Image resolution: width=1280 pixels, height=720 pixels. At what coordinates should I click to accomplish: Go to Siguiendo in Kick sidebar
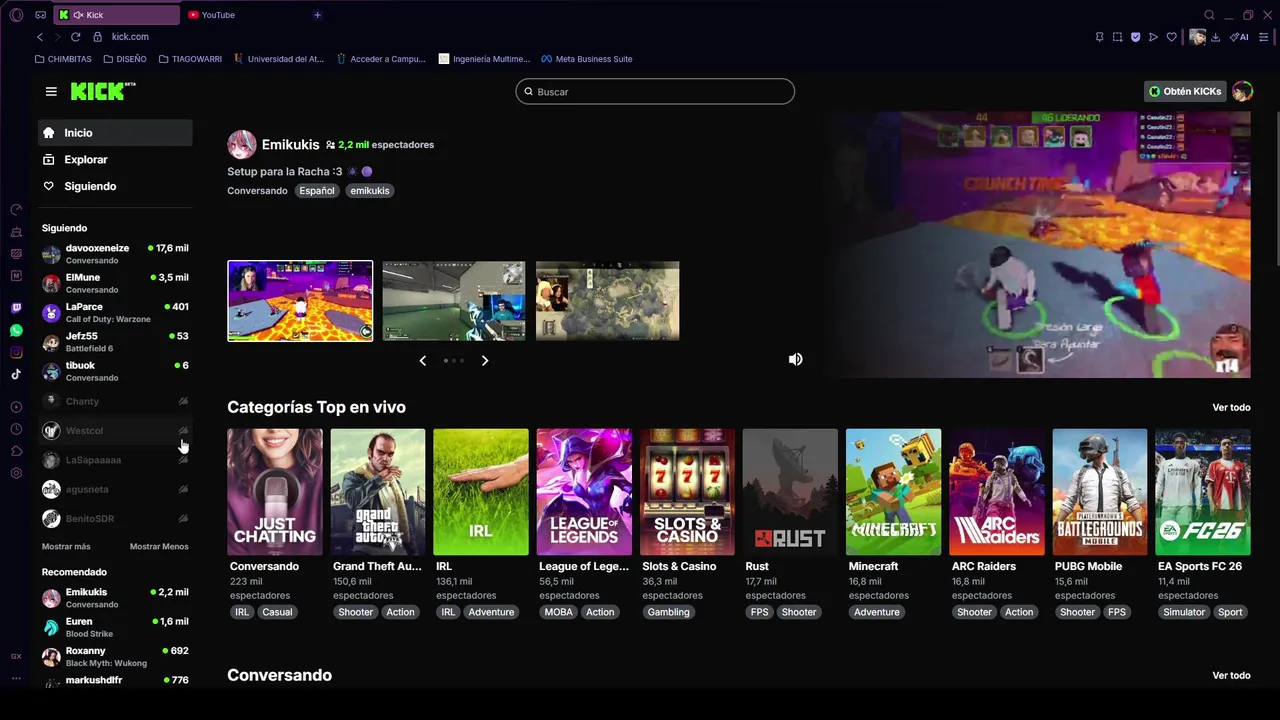pyautogui.click(x=115, y=186)
